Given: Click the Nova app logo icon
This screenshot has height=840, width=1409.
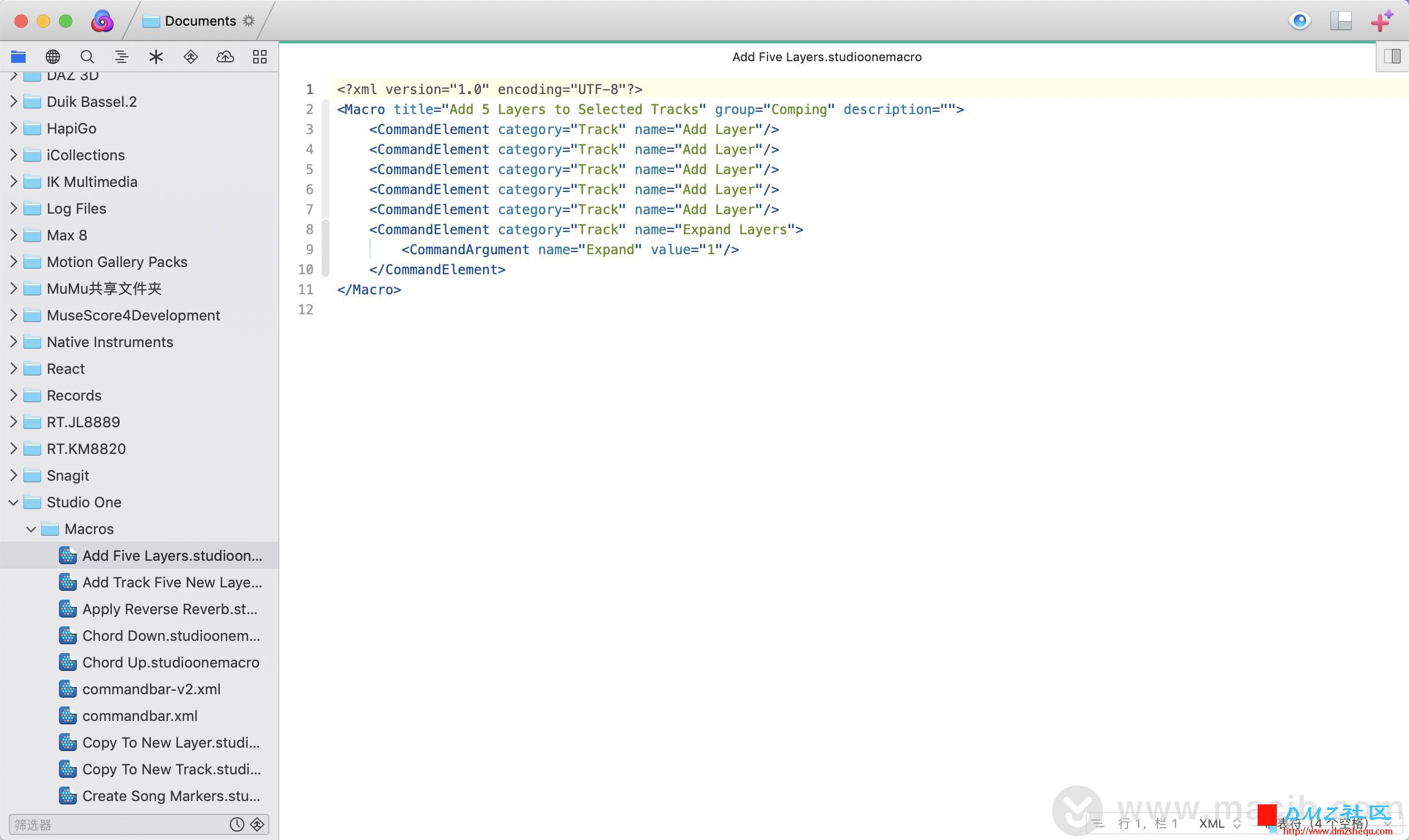Looking at the screenshot, I should click(102, 22).
